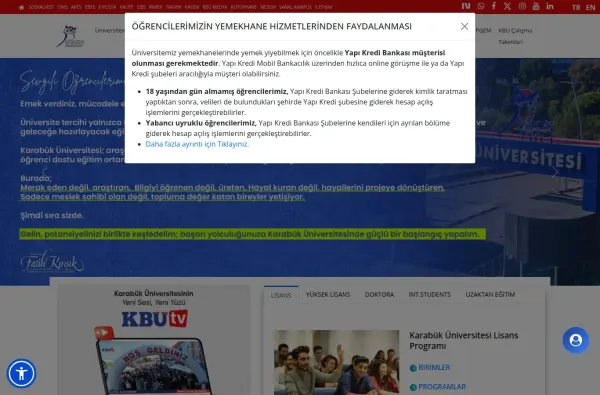
Task: Open the X (Twitter) icon in header
Action: point(507,6)
